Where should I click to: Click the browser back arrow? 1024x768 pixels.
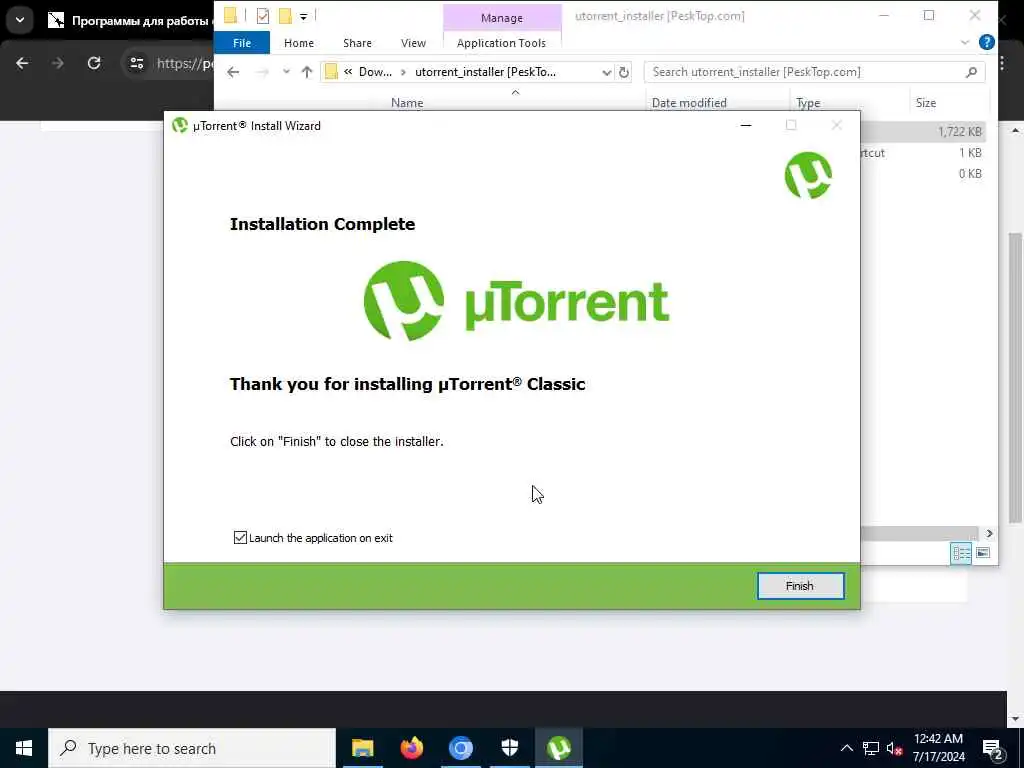pyautogui.click(x=22, y=63)
